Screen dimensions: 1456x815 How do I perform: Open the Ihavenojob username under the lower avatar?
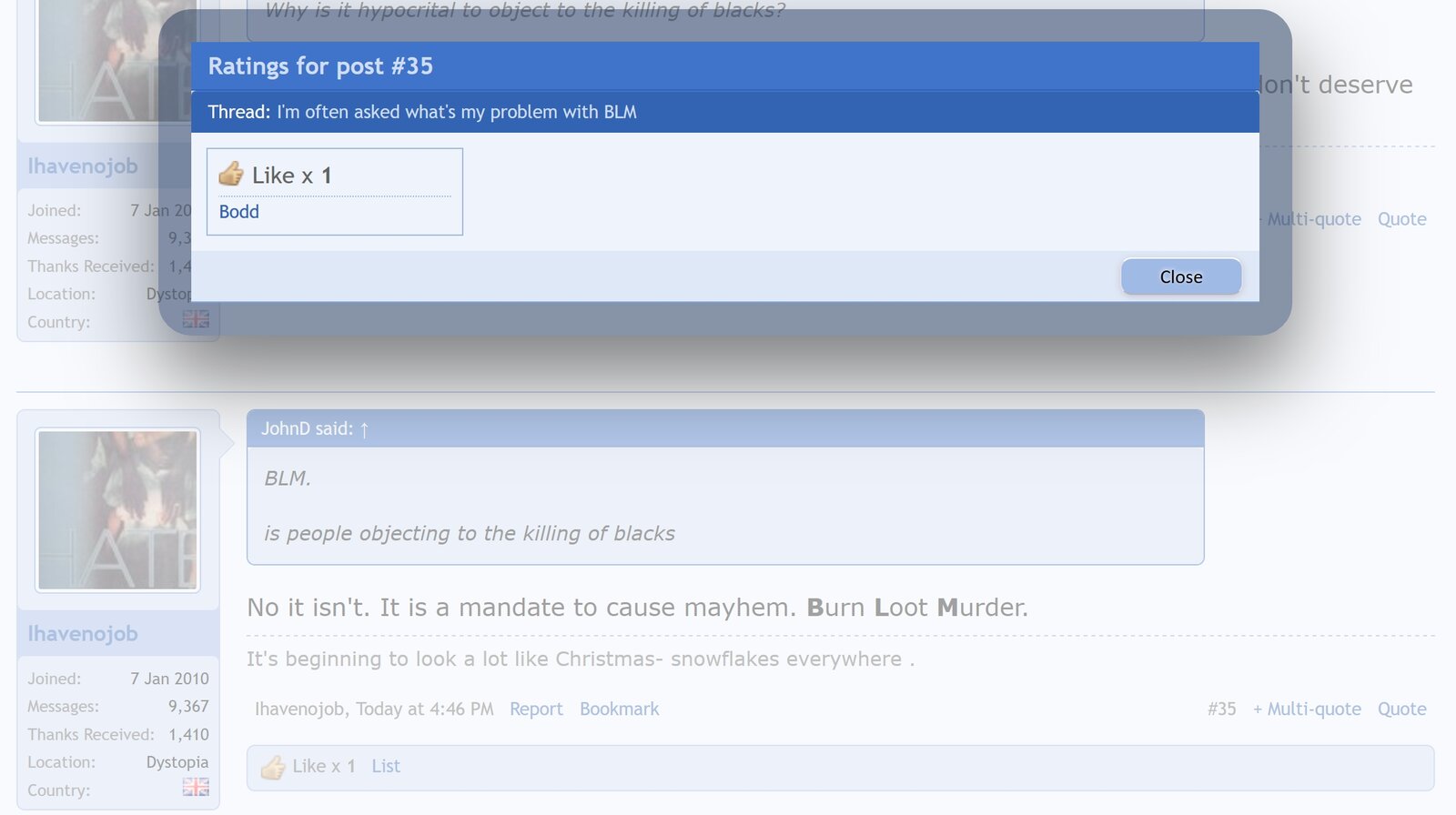point(83,634)
